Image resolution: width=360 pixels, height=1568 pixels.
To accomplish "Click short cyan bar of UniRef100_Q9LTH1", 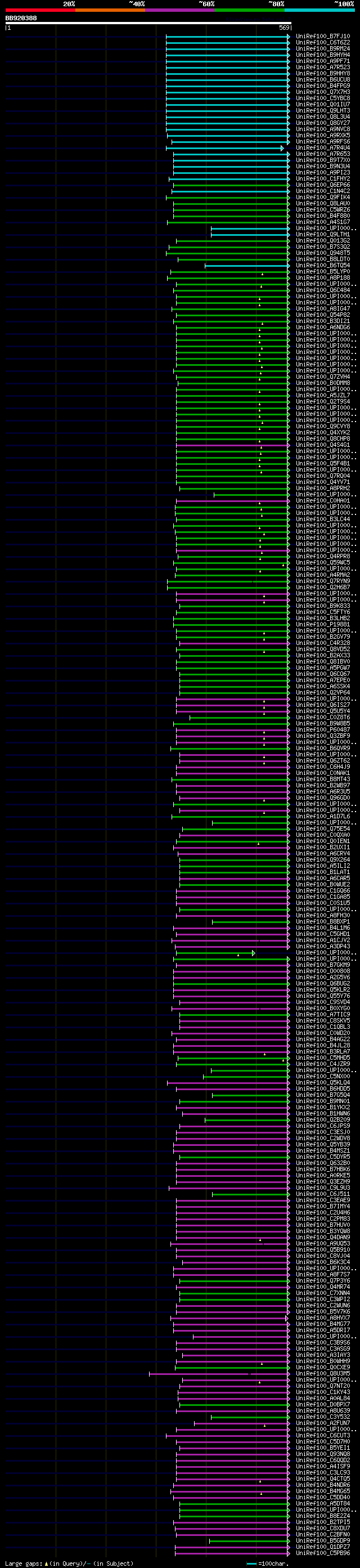I will point(250,234).
